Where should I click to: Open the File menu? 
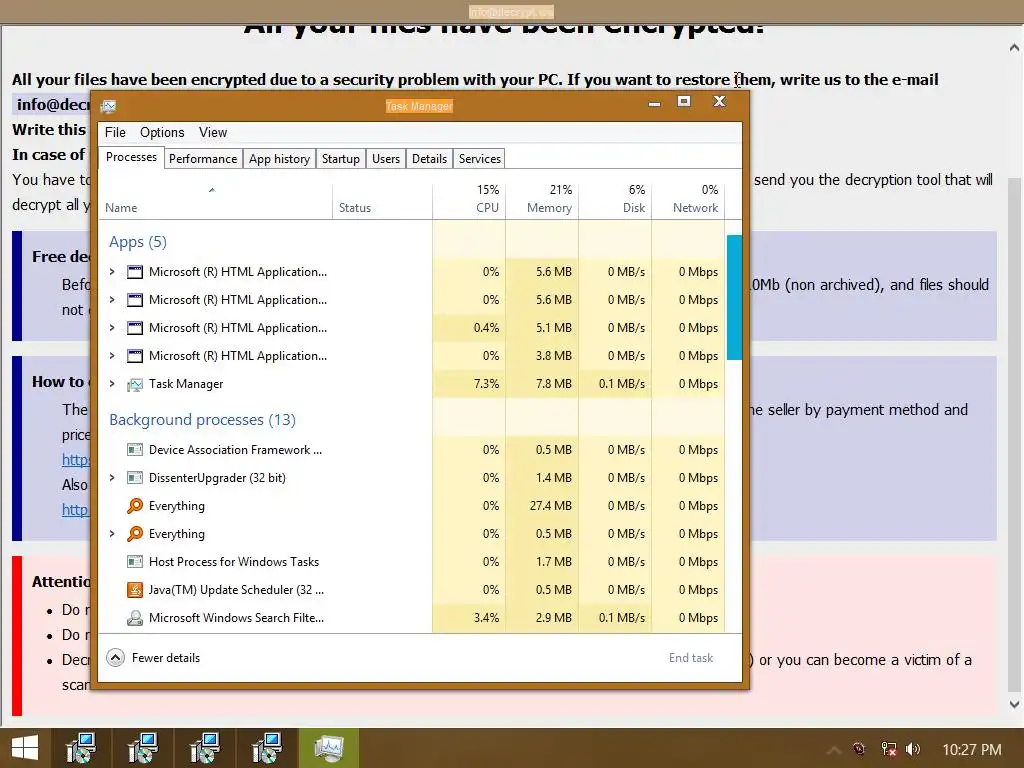click(x=115, y=133)
